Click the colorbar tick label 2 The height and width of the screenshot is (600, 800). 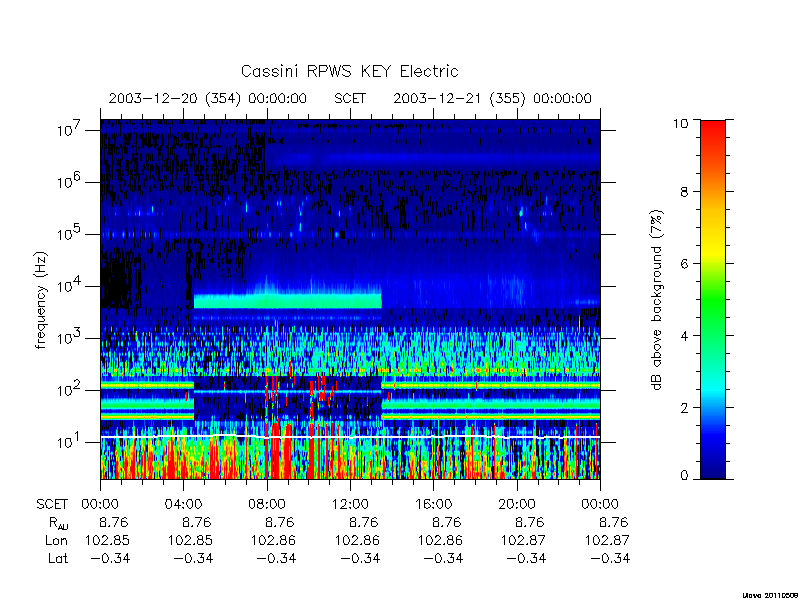(684, 408)
